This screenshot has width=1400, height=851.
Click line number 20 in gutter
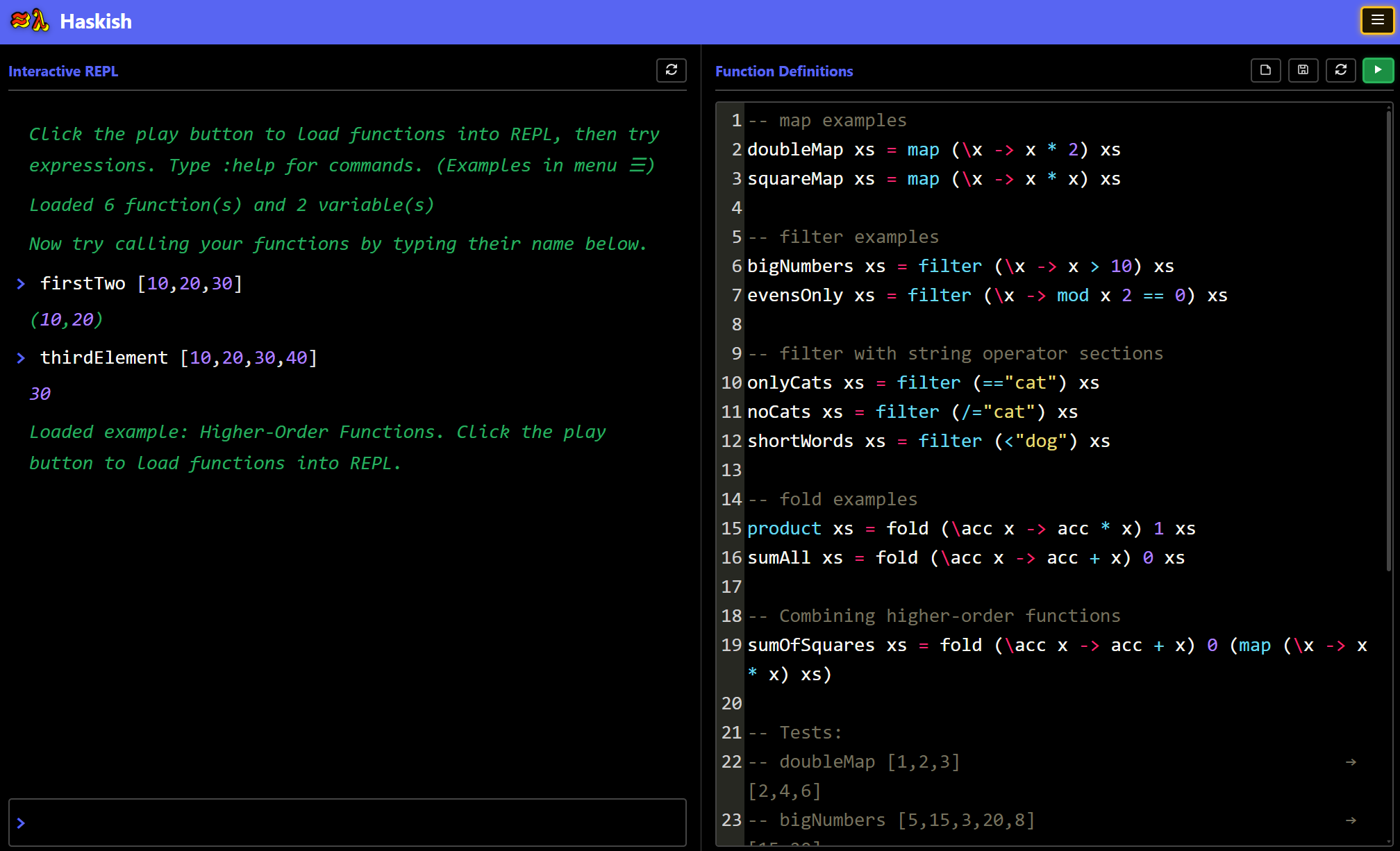731,703
